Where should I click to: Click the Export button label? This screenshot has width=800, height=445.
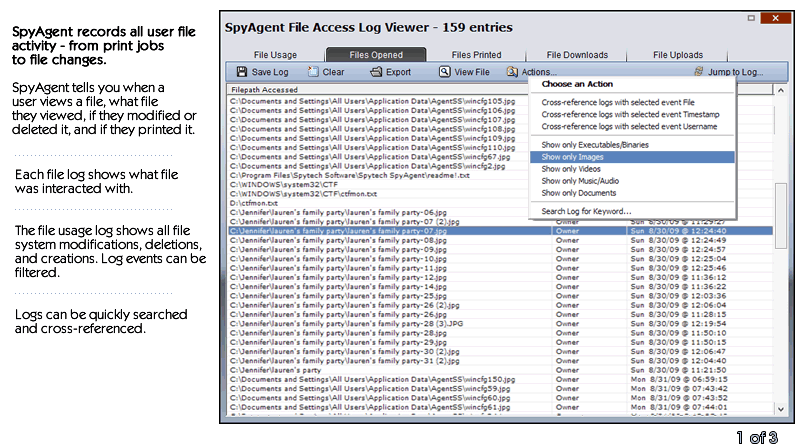(398, 72)
